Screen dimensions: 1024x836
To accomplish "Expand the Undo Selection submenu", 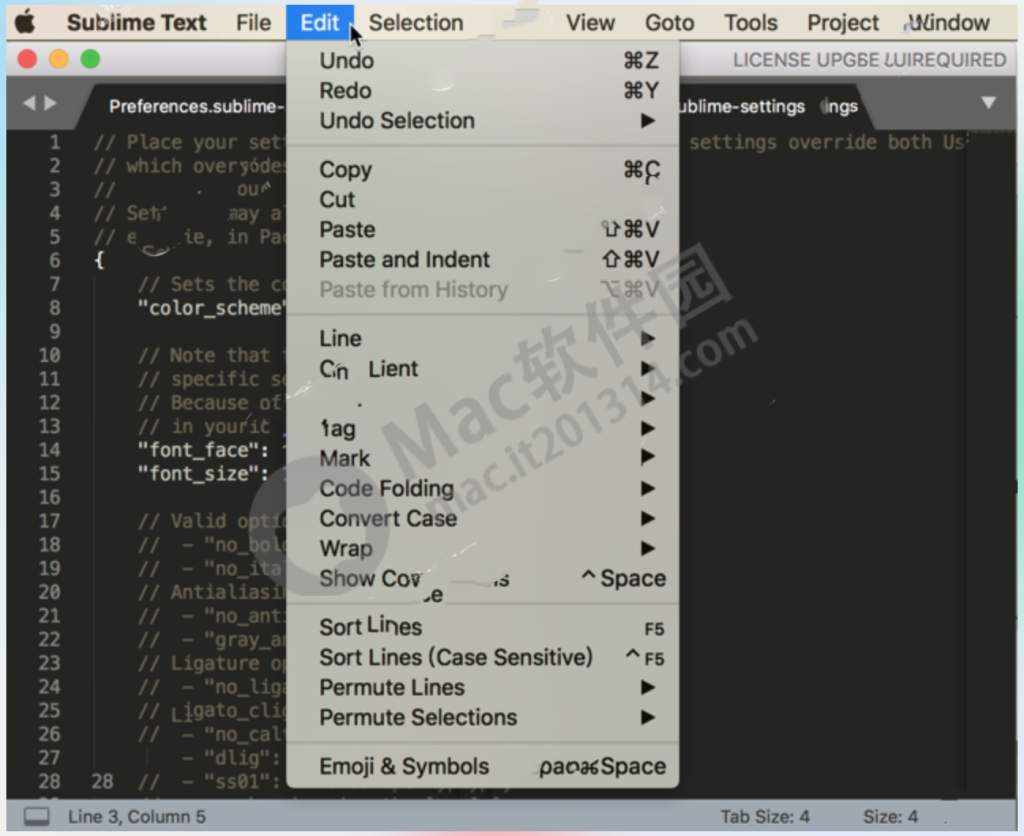I will click(x=483, y=121).
